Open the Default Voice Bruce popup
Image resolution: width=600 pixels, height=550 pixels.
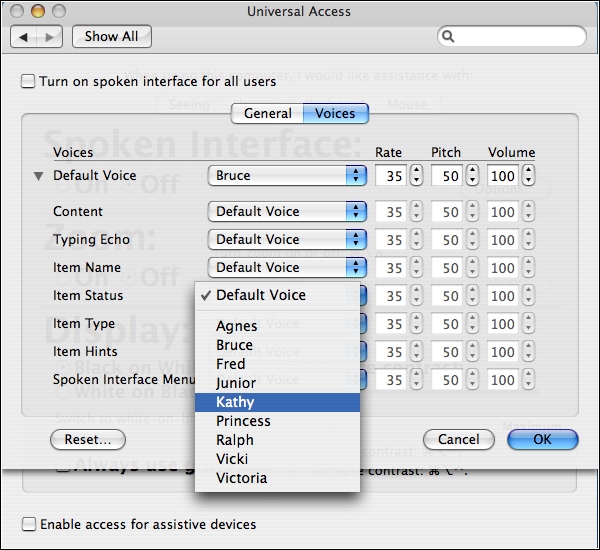(287, 176)
